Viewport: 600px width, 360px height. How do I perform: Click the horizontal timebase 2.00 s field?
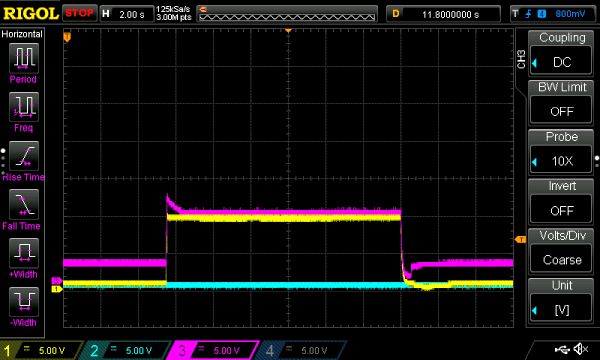click(x=127, y=14)
